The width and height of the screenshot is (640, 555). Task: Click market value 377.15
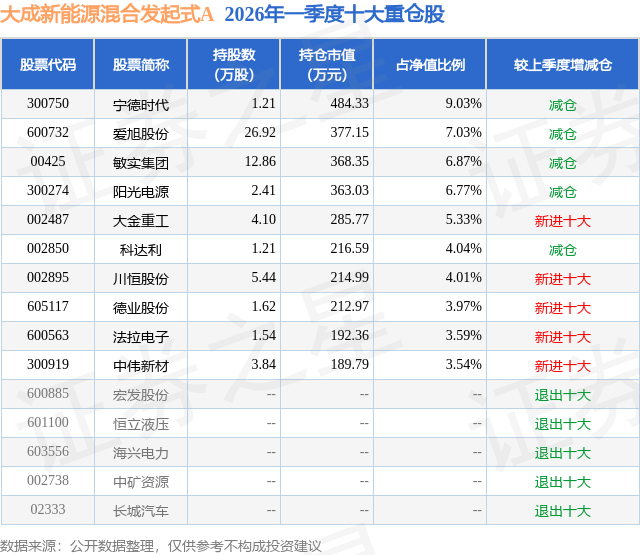[349, 133]
